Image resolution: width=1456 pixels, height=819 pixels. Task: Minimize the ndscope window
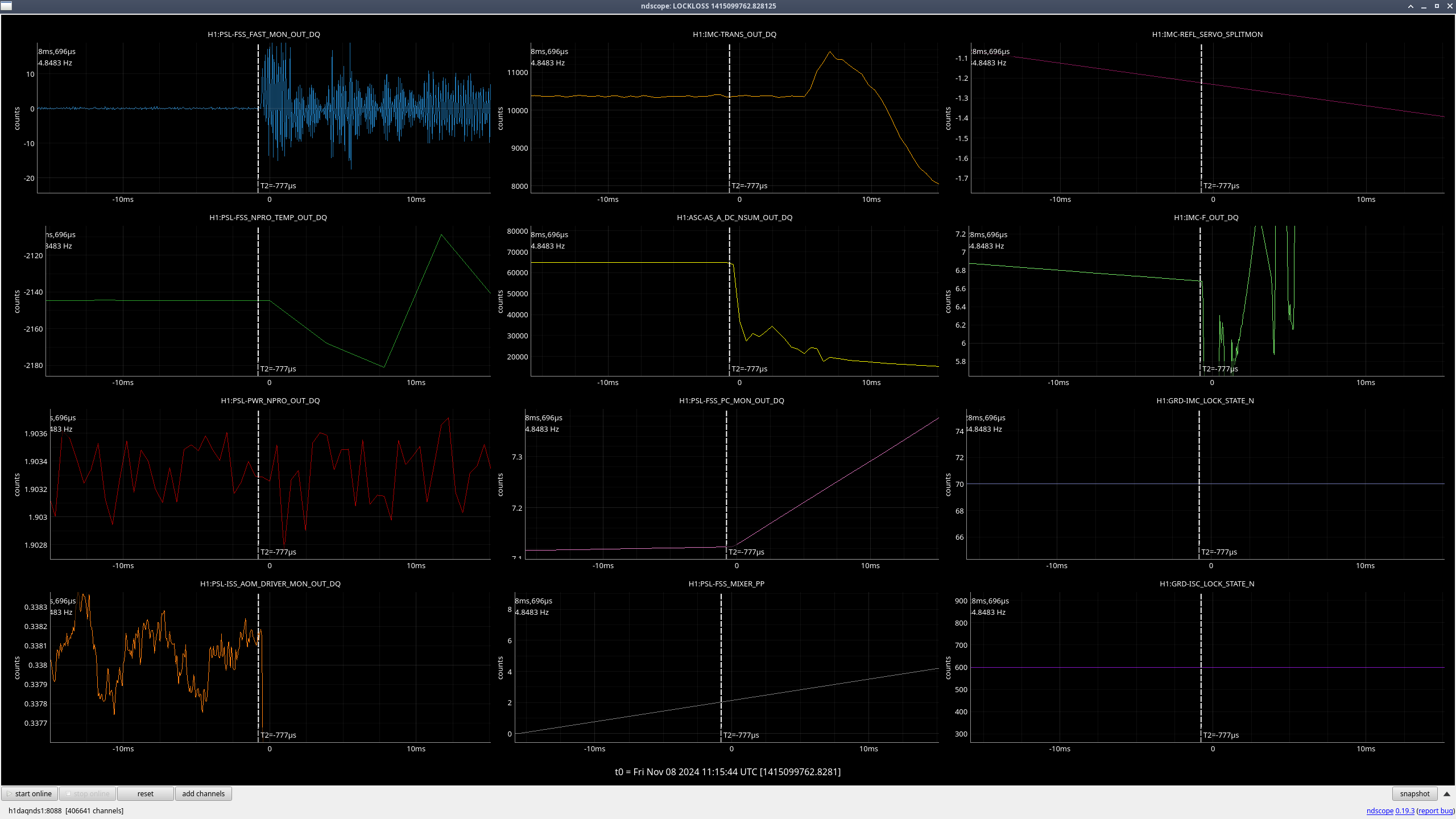pos(1424,6)
